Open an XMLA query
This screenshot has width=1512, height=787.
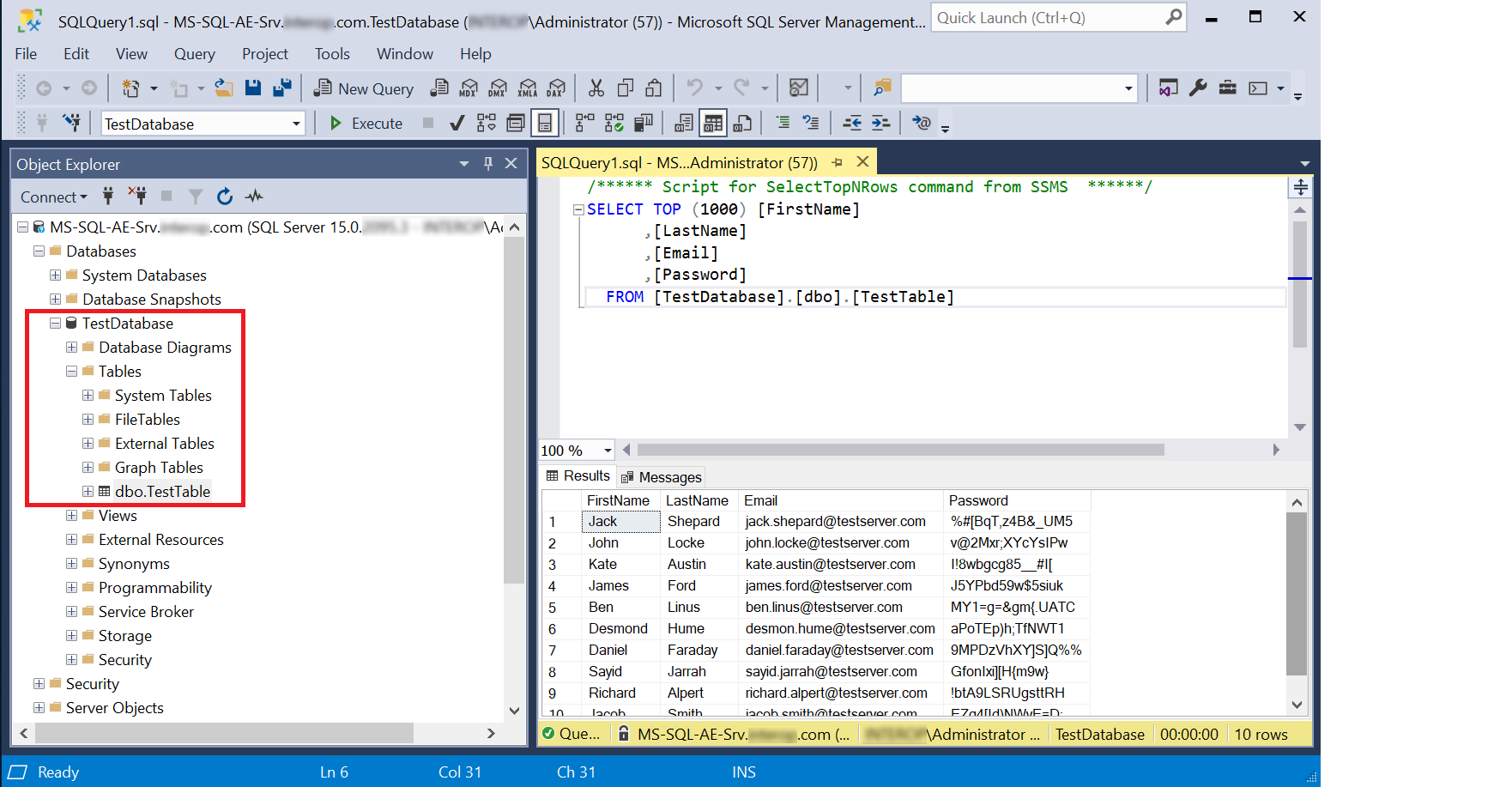(x=528, y=88)
